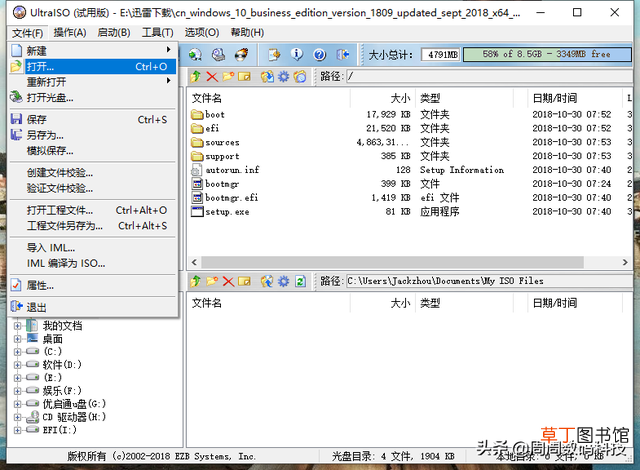Click the local 路径 field with My ISO Files
This screenshot has width=640, height=470.
click(489, 281)
